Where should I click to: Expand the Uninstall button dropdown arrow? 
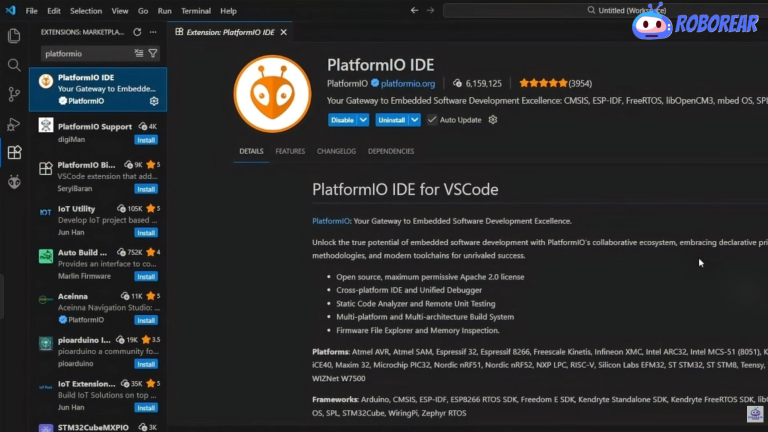coord(414,120)
